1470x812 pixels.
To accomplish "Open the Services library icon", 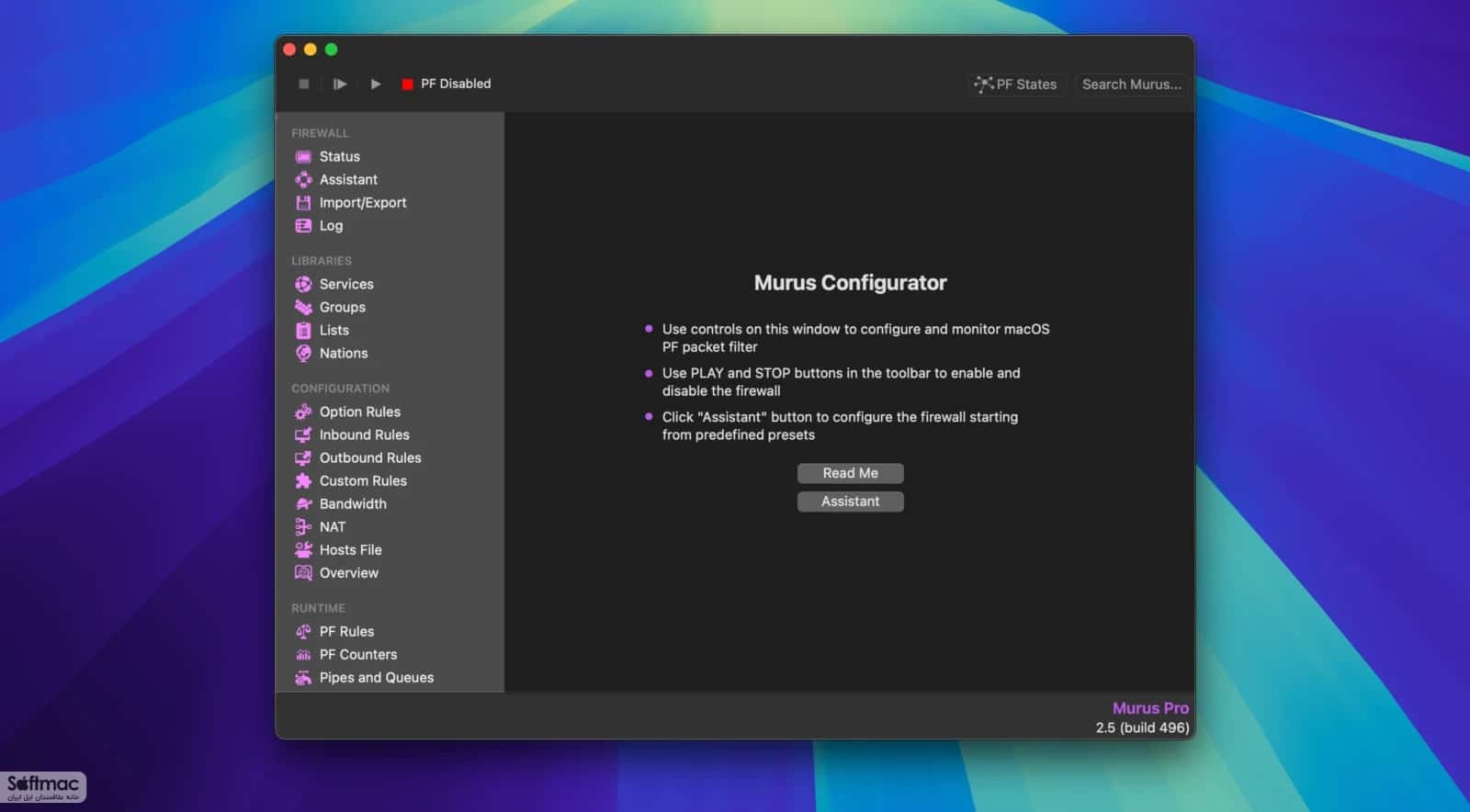I will [303, 285].
